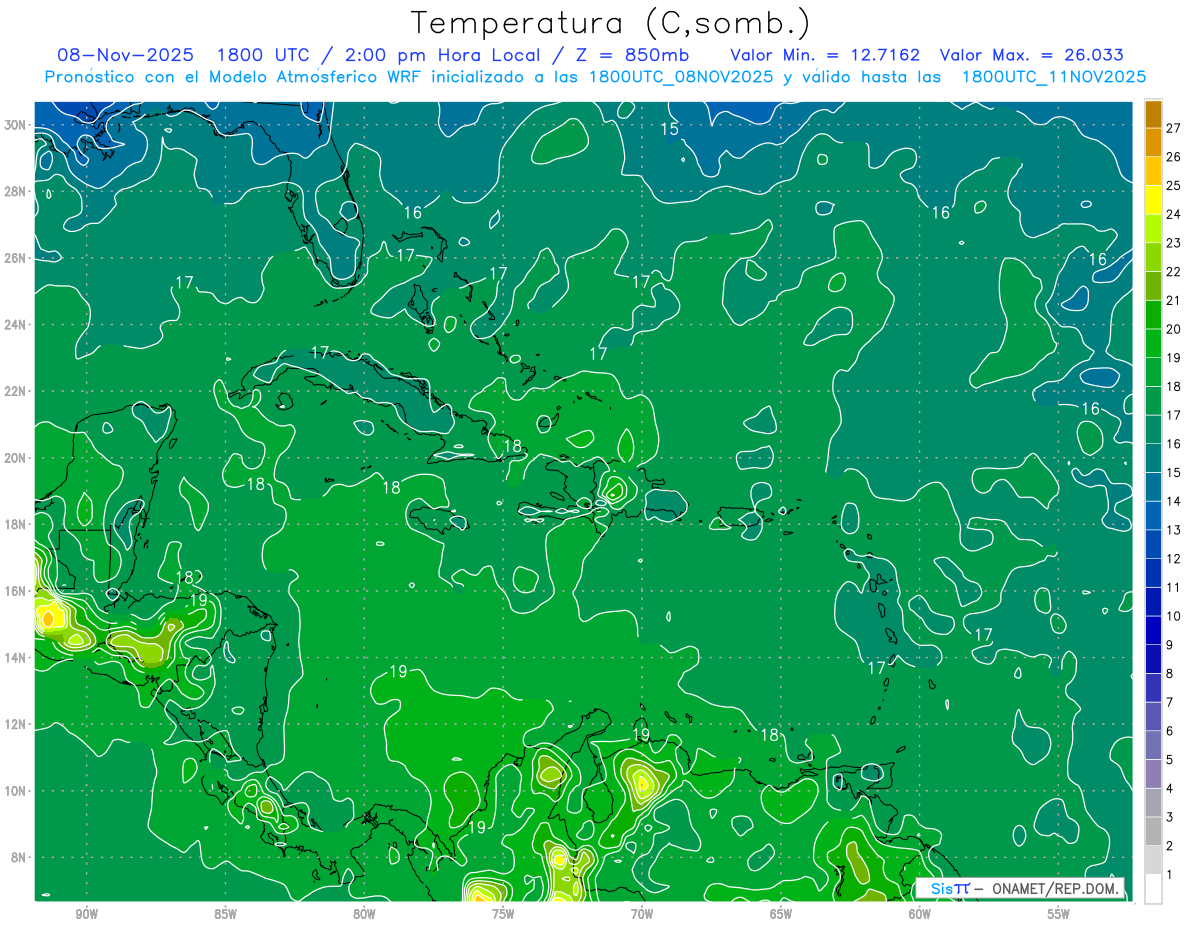Click the "85W" longitude axis label

tap(226, 914)
